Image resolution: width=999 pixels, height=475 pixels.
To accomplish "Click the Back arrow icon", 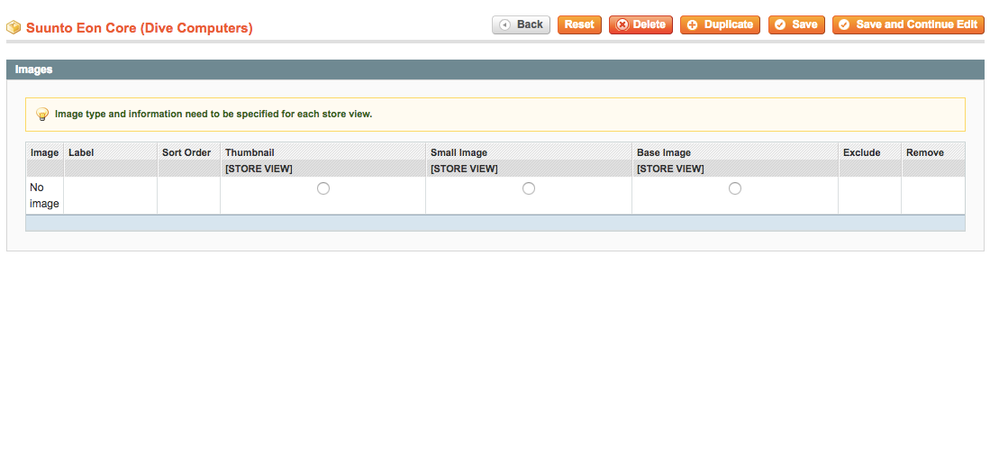I will (x=506, y=25).
